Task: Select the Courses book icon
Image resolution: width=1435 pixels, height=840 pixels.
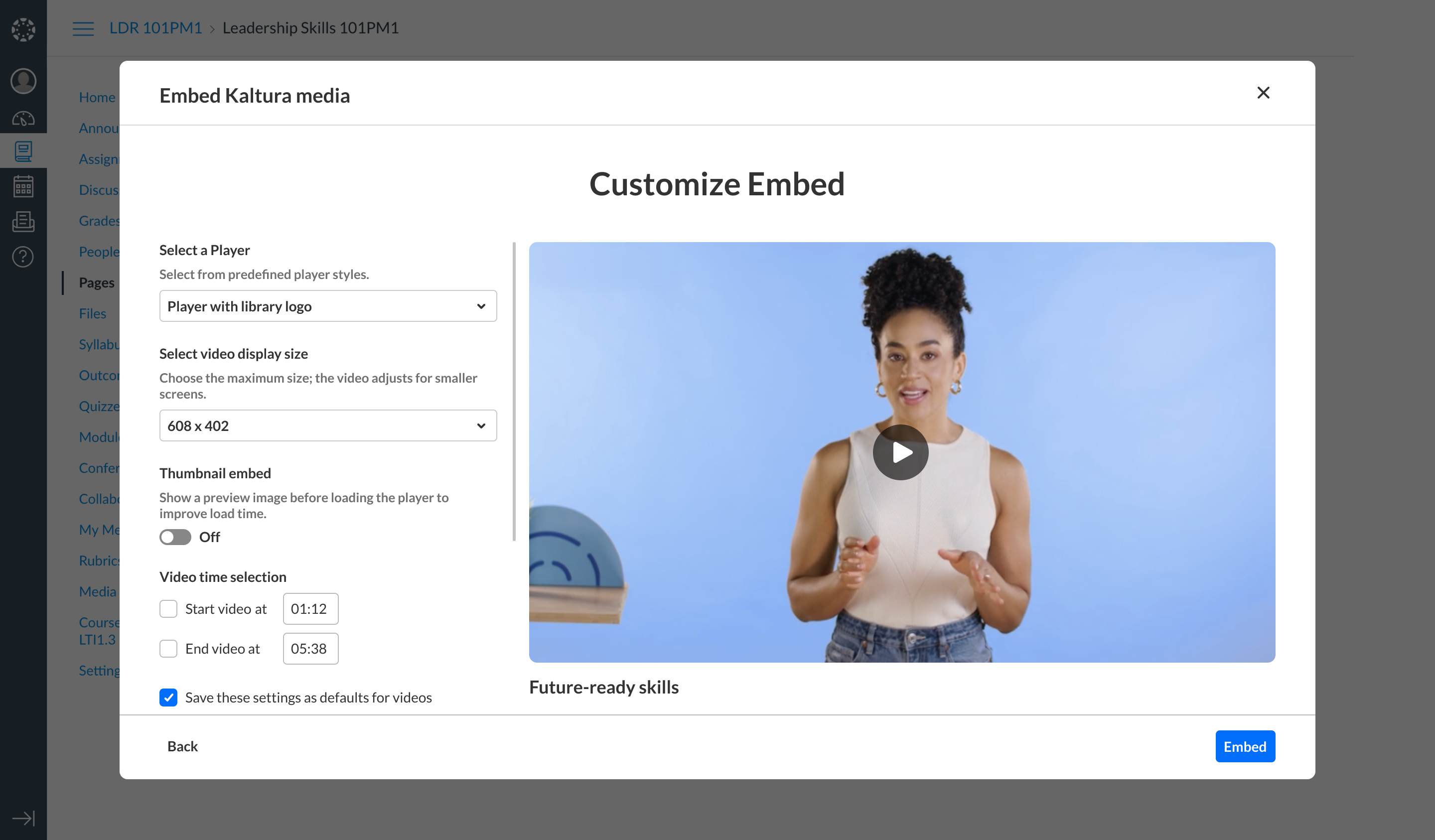Action: [23, 151]
